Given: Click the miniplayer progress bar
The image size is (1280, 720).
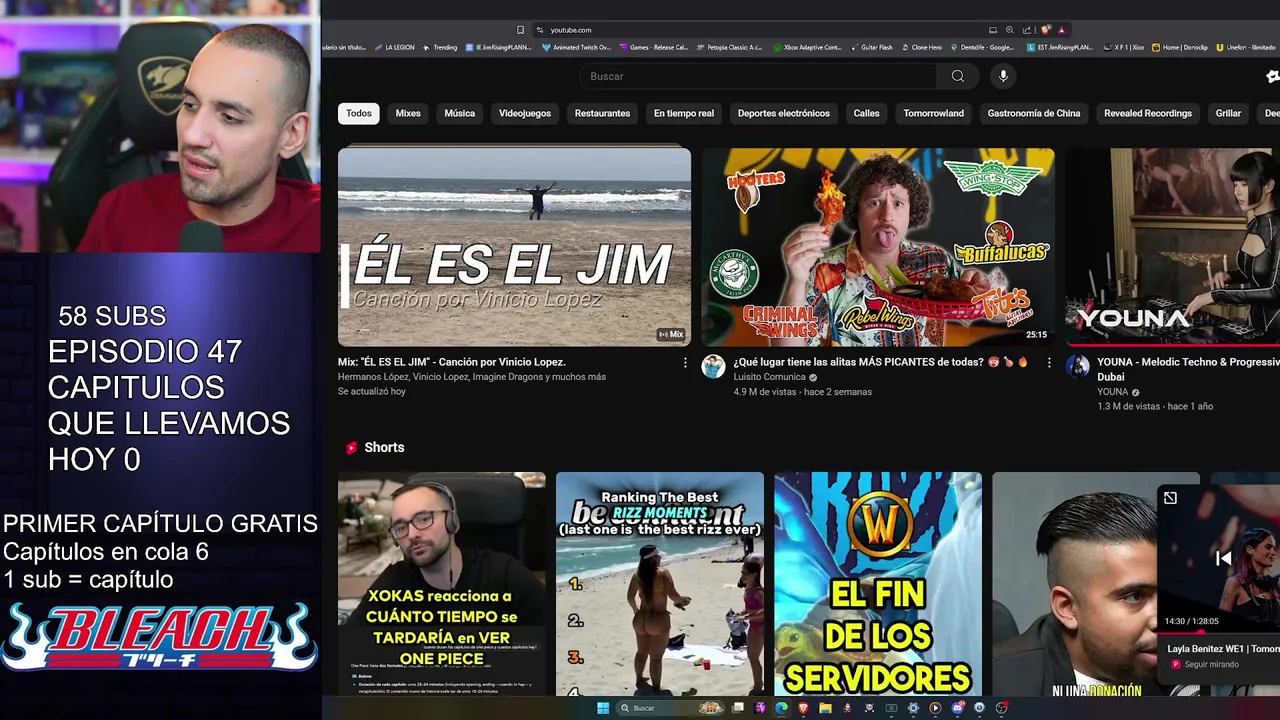Looking at the screenshot, I should click(x=1219, y=632).
